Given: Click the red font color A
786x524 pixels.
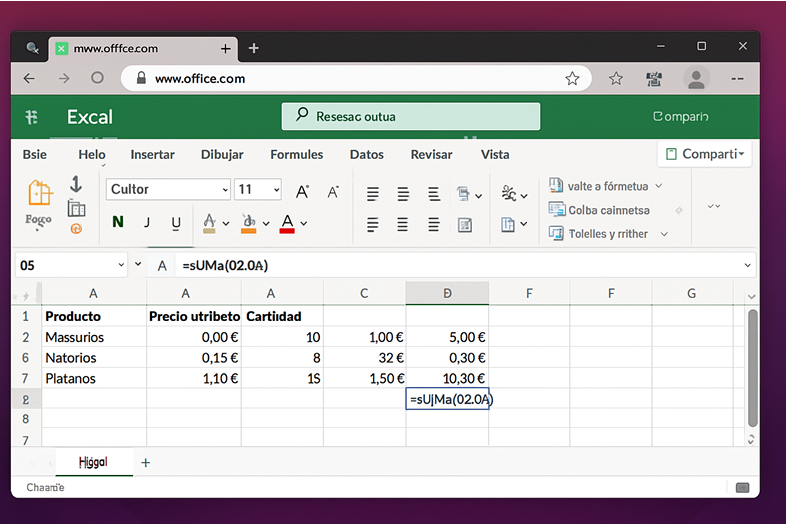Looking at the screenshot, I should (x=287, y=223).
